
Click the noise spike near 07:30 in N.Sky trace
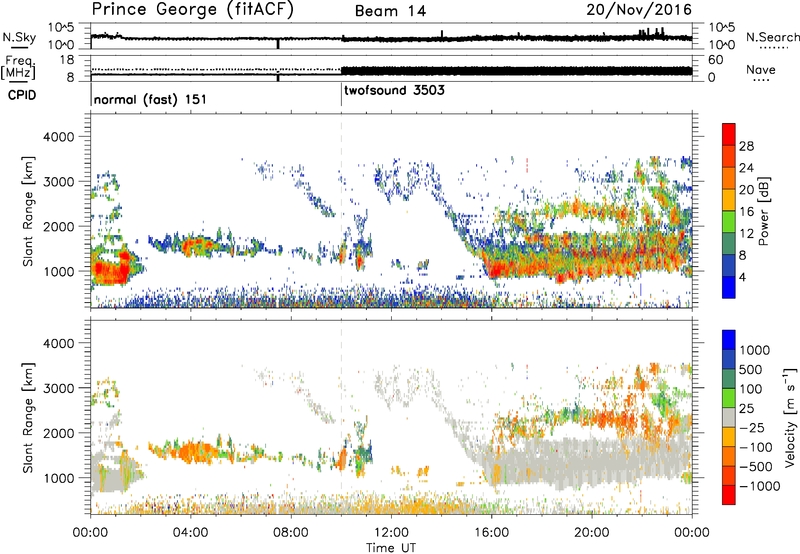tap(278, 44)
